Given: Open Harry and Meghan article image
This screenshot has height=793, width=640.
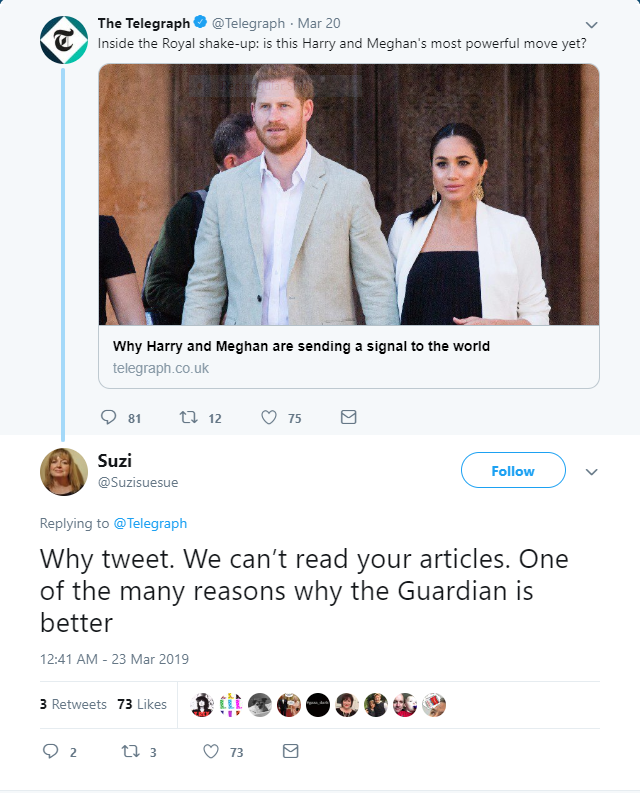Looking at the screenshot, I should pyautogui.click(x=349, y=195).
